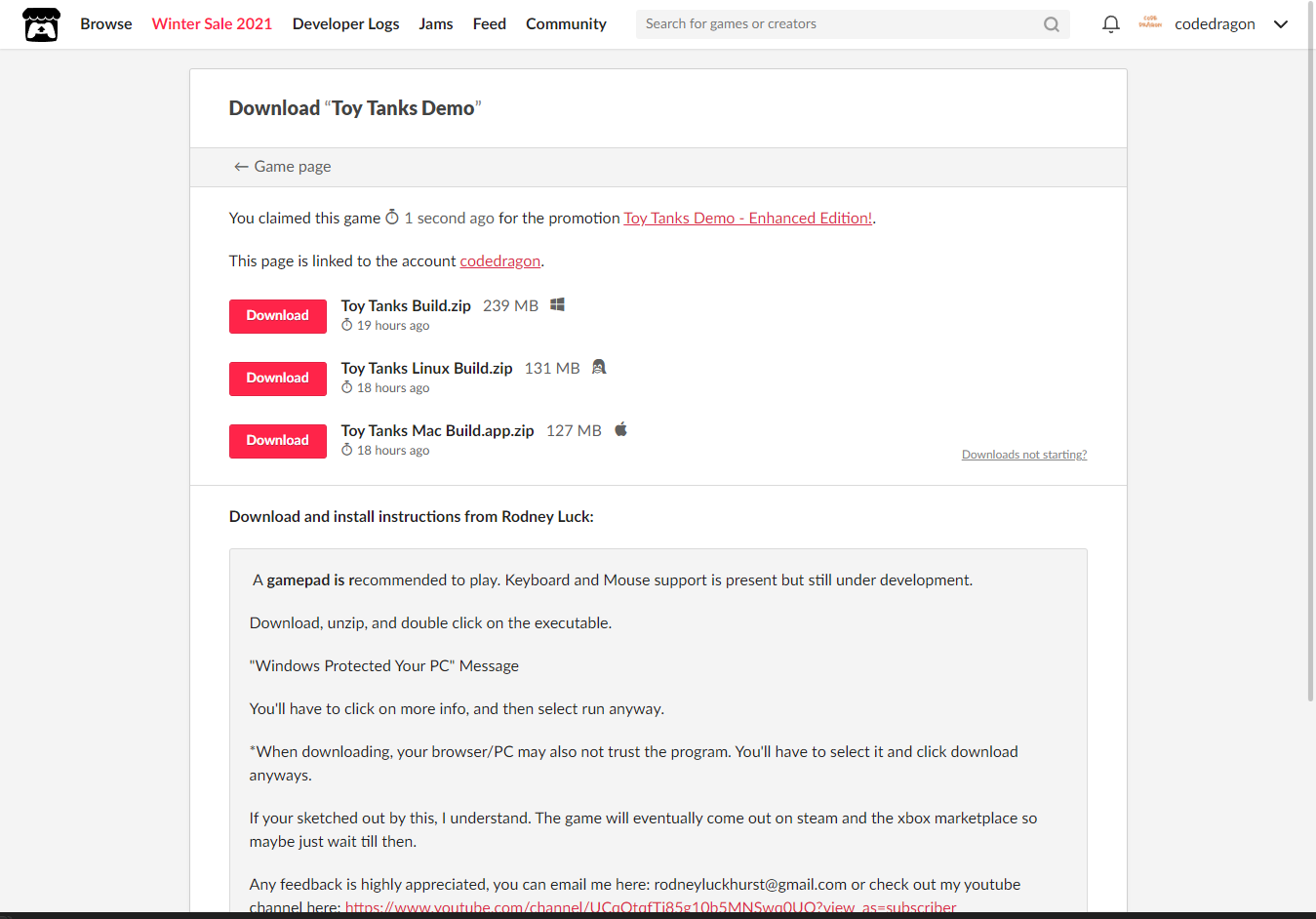Select the Toy Tanks Build.zip filename text

point(406,306)
